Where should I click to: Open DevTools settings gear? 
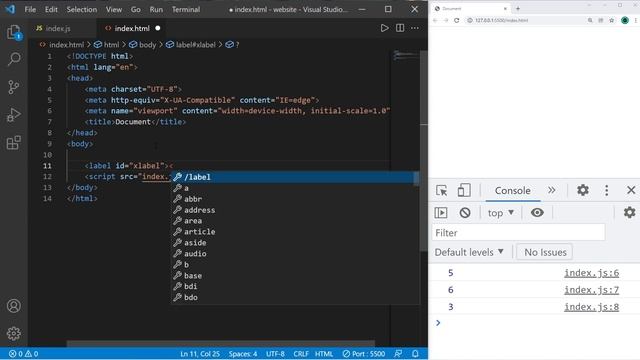[583, 190]
